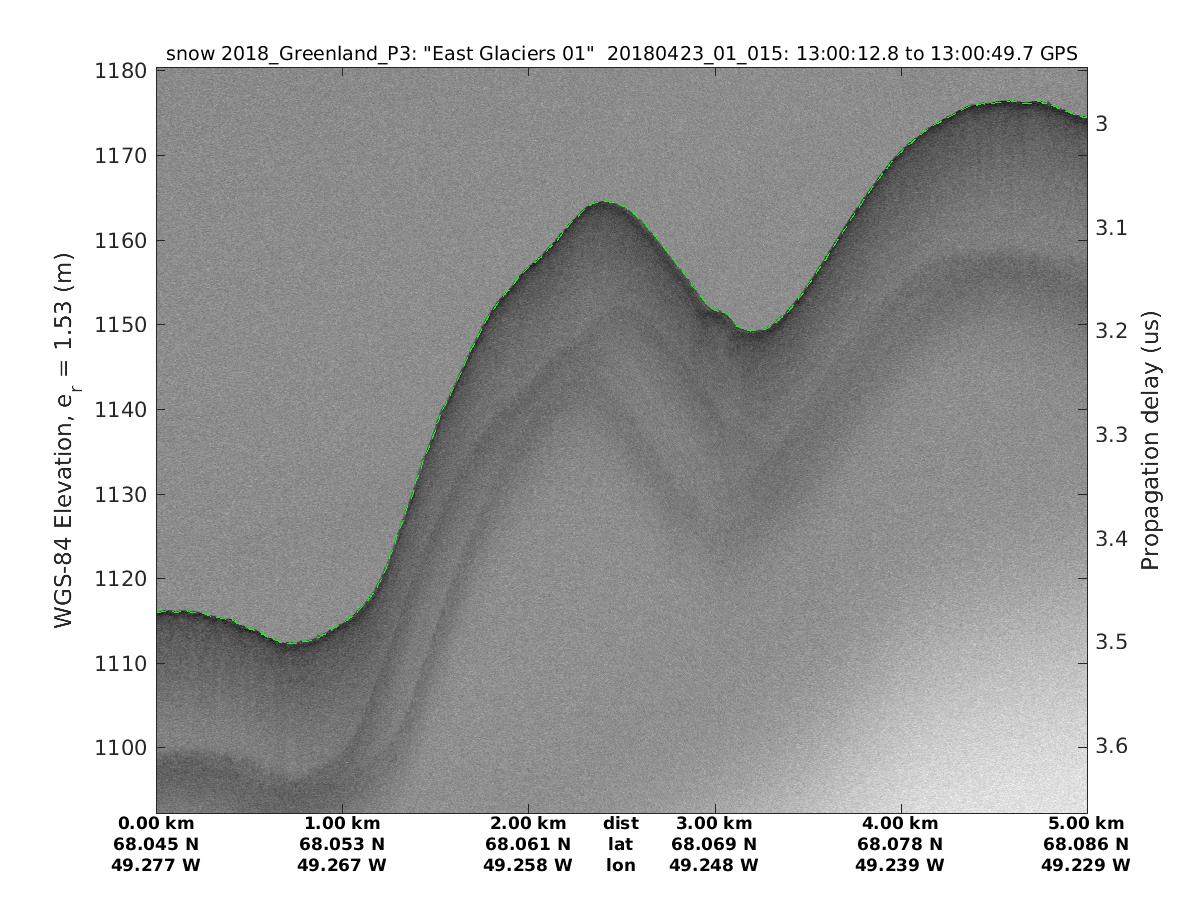This screenshot has height=900, width=1200.
Task: Click the plot title text at top
Action: click(x=621, y=54)
